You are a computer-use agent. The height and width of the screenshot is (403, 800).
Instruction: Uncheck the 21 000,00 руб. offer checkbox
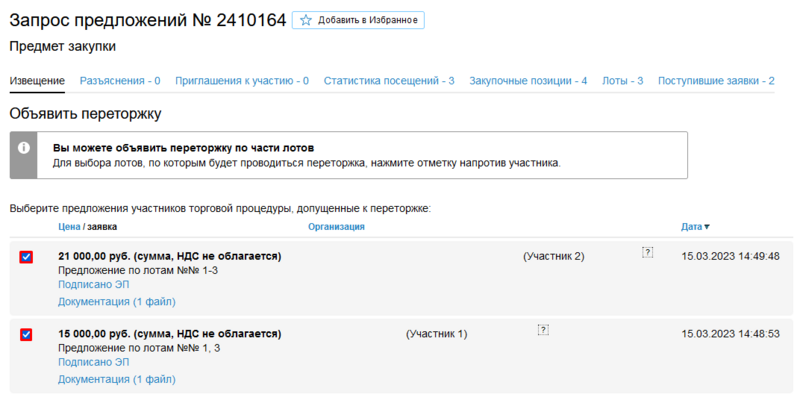tap(26, 257)
